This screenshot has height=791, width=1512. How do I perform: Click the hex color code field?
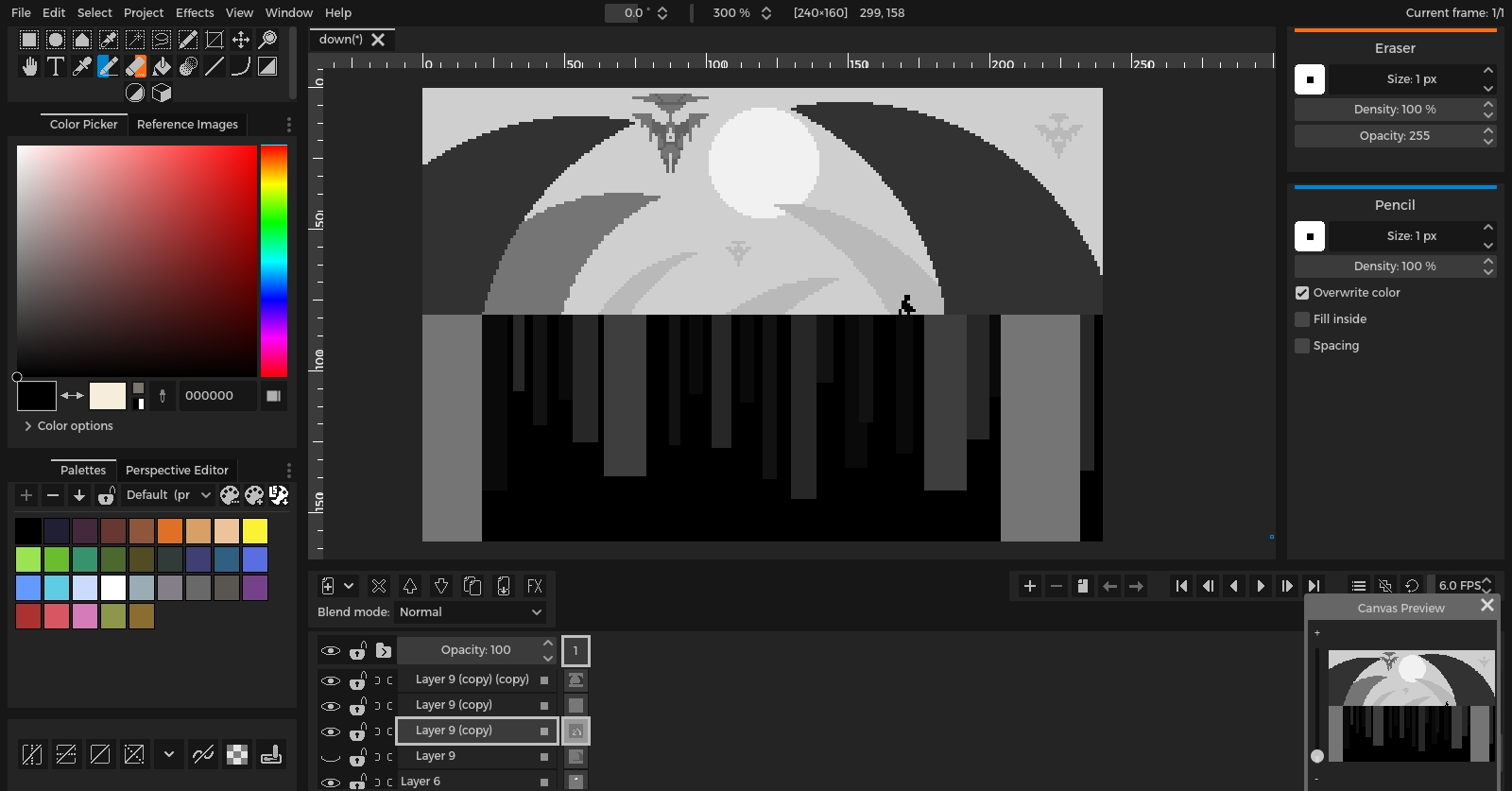click(x=217, y=396)
